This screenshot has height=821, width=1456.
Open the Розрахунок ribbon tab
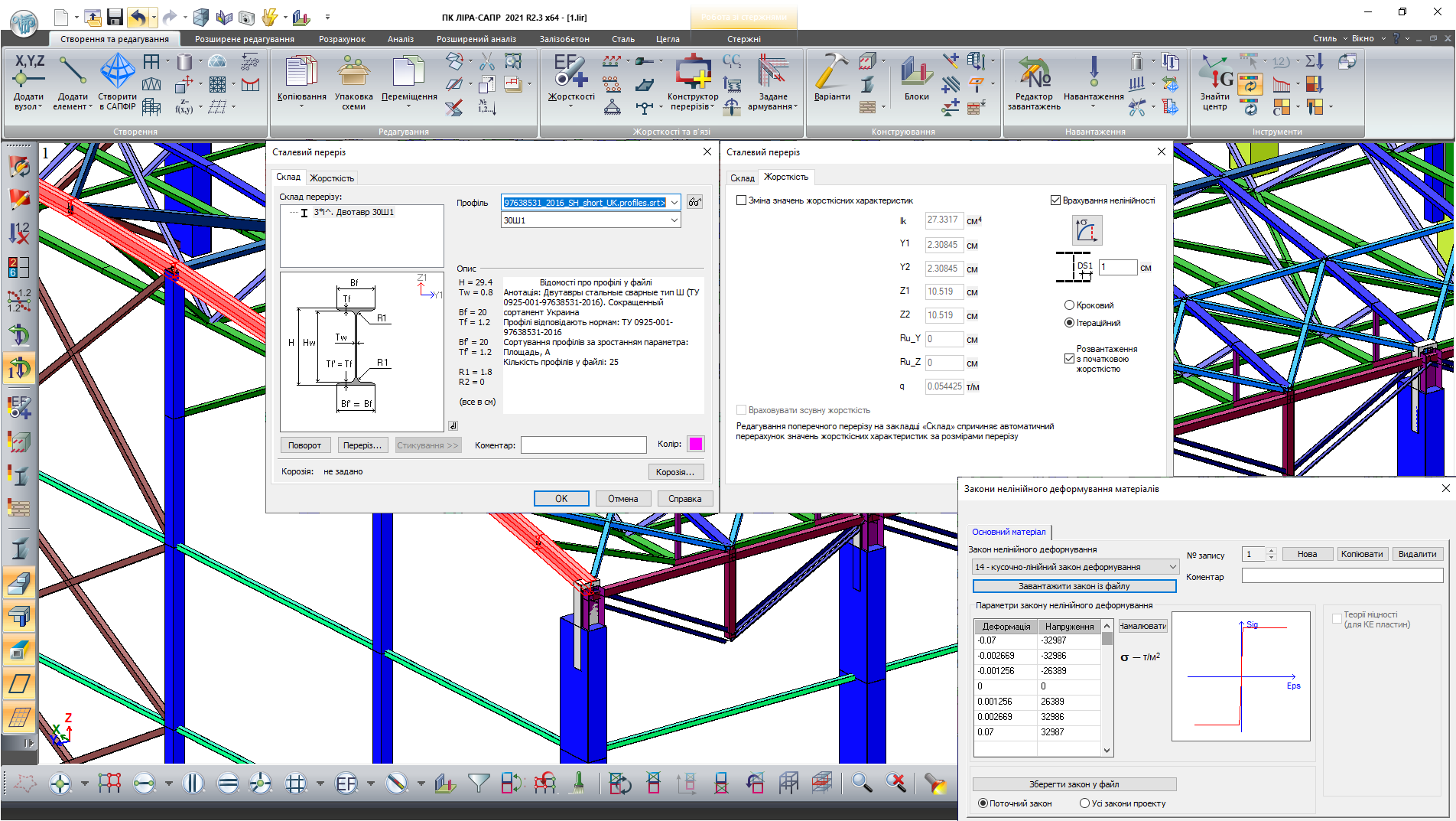click(x=342, y=39)
